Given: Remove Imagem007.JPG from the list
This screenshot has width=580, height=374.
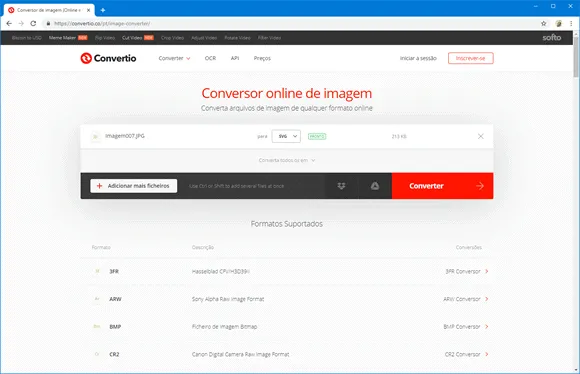Looking at the screenshot, I should [480, 136].
